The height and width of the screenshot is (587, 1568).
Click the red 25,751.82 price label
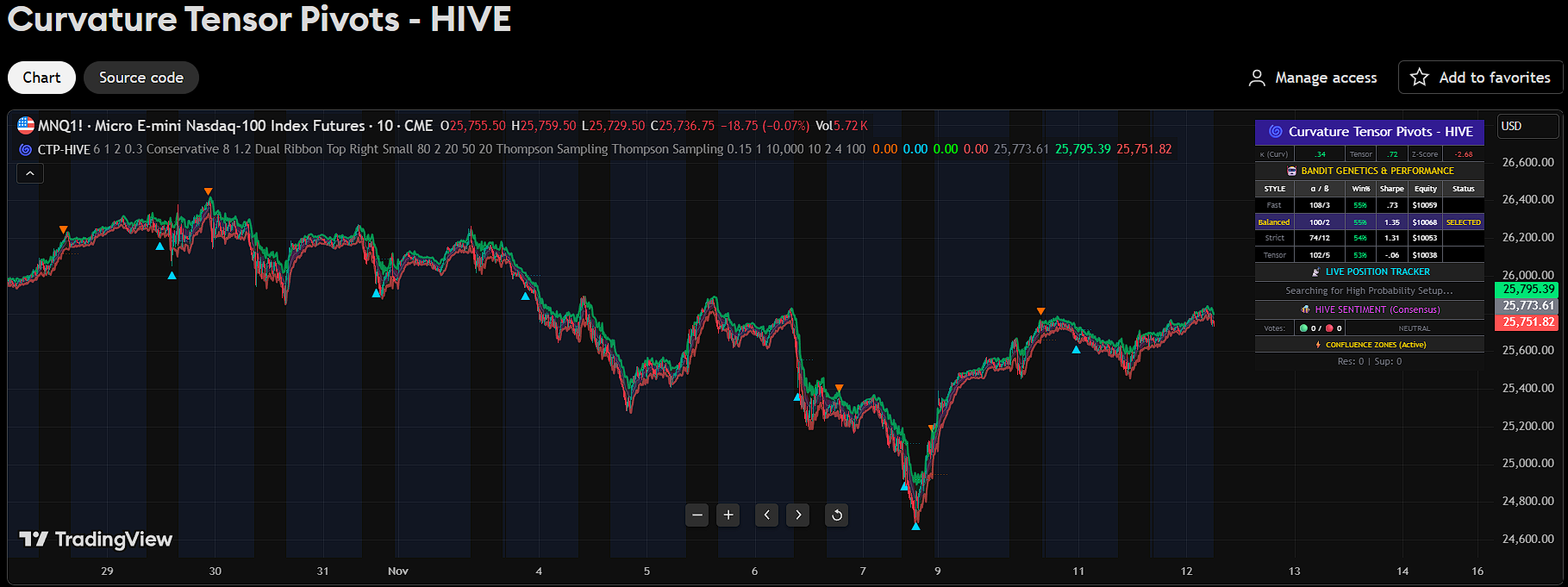click(1528, 322)
